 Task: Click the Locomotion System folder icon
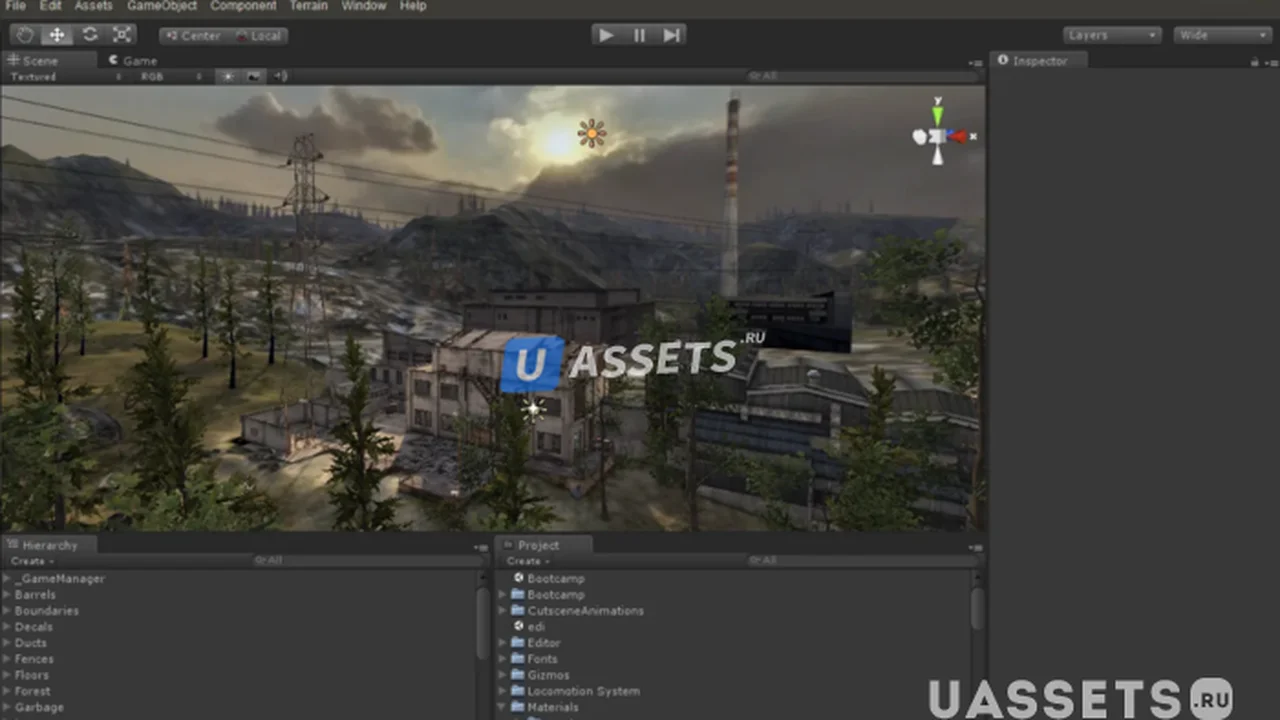(x=518, y=690)
